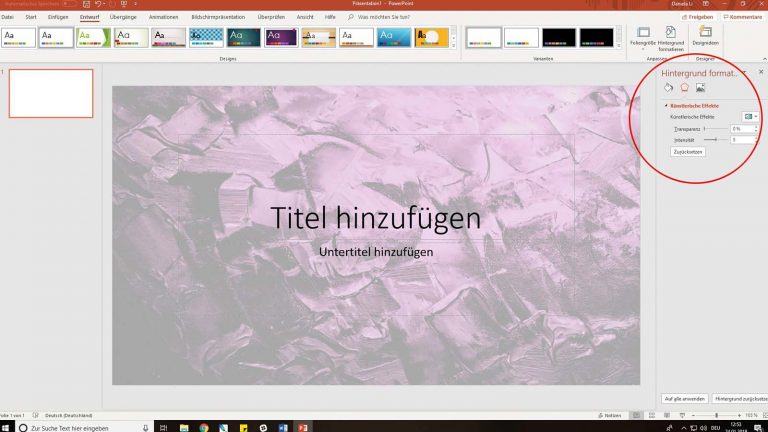Image resolution: width=768 pixels, height=432 pixels.
Task: Open the Übergänge ribbon tab
Action: pyautogui.click(x=123, y=17)
